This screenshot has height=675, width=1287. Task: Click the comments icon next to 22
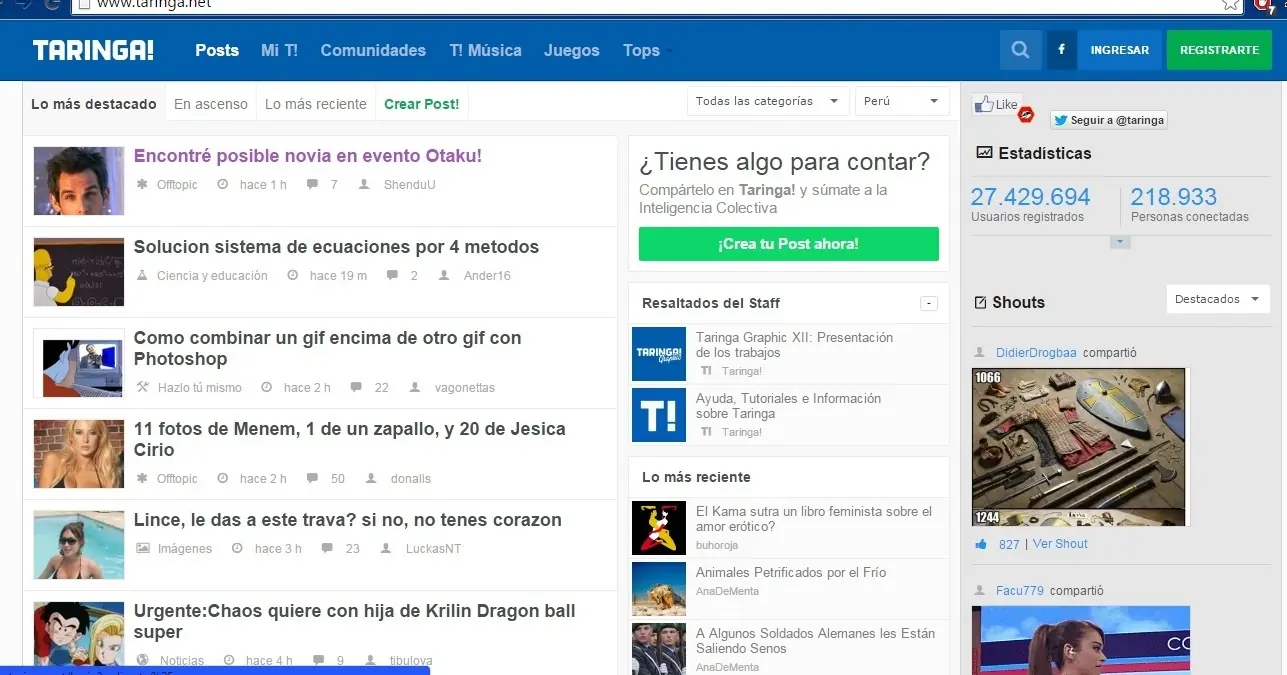click(356, 388)
